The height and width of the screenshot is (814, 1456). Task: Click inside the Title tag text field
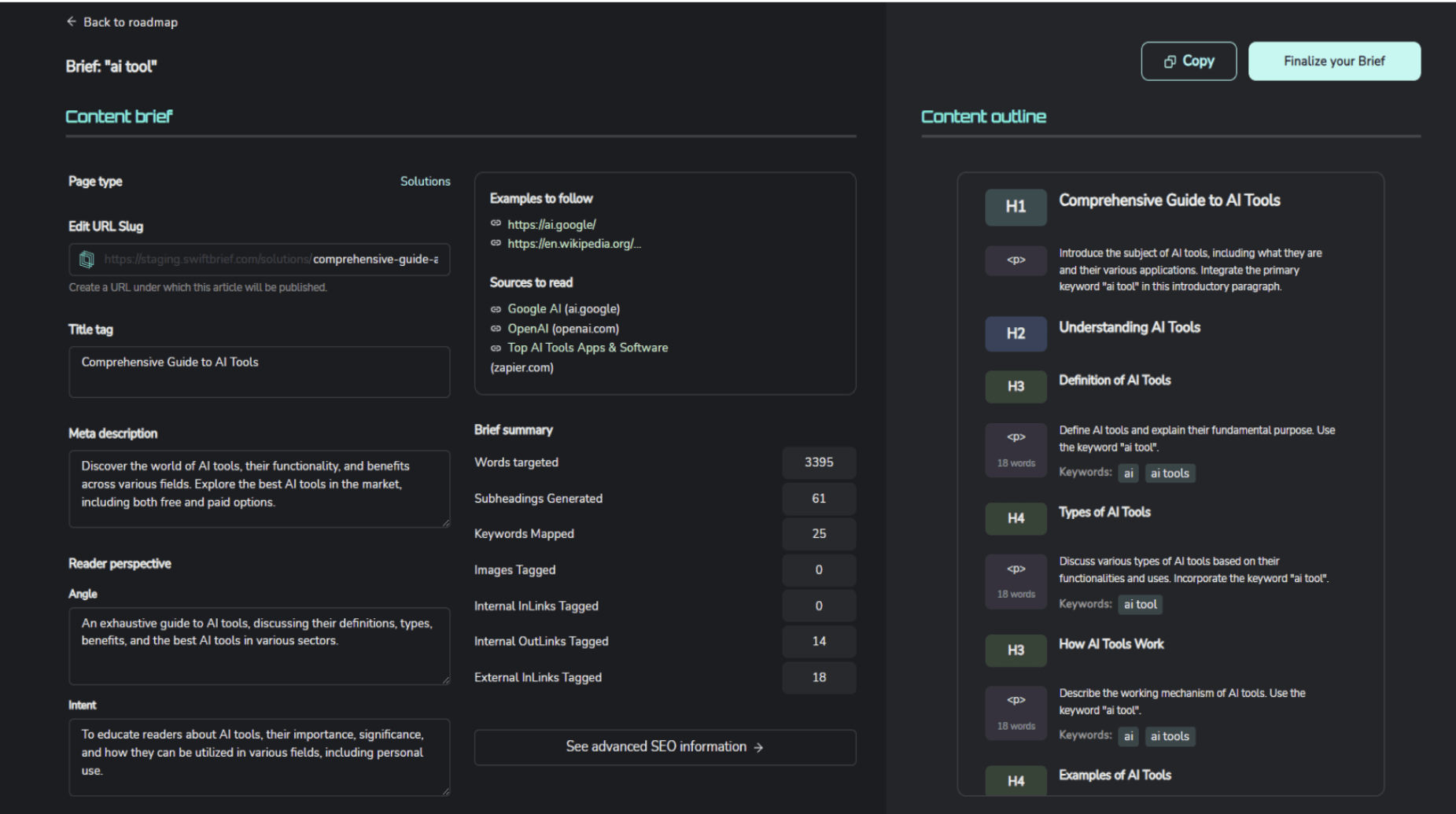point(260,372)
